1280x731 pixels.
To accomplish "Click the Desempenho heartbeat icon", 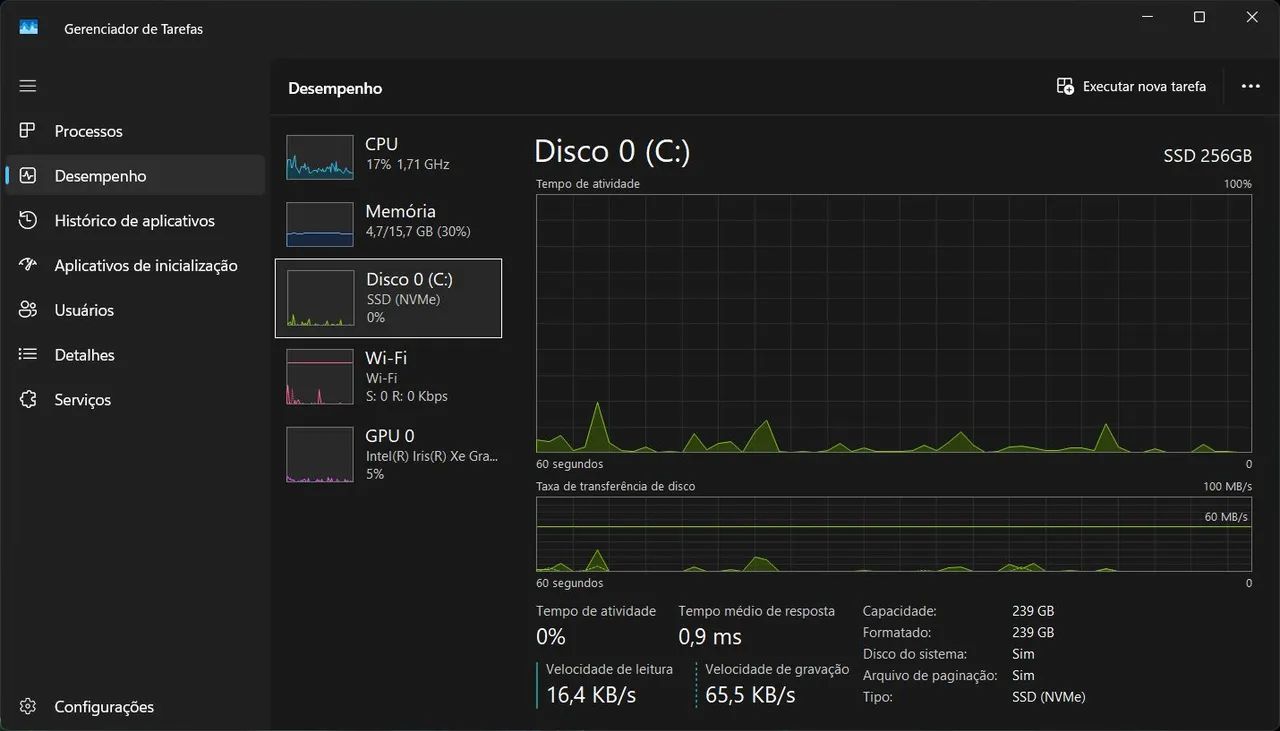I will [28, 176].
